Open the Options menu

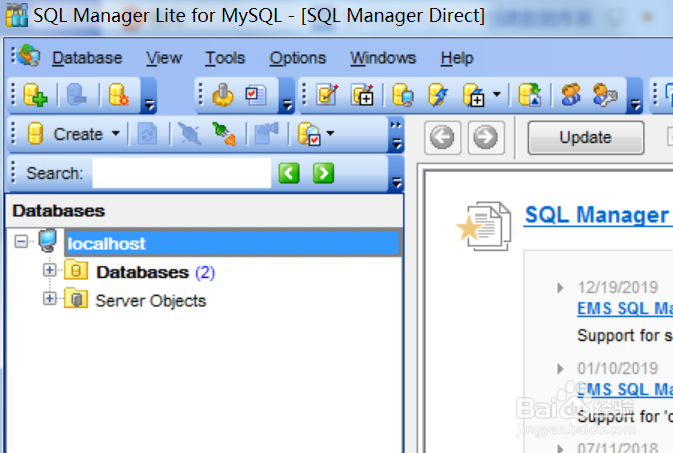(297, 58)
